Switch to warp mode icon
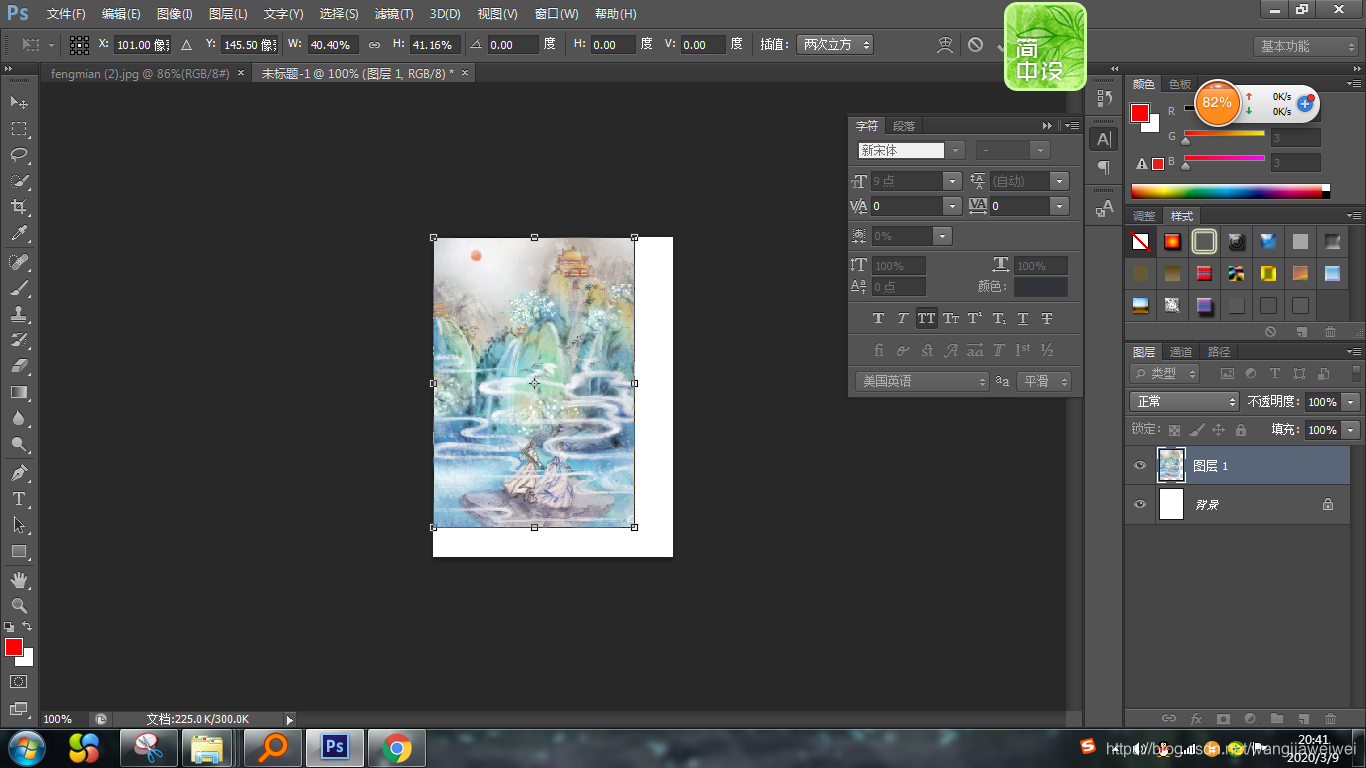 945,45
